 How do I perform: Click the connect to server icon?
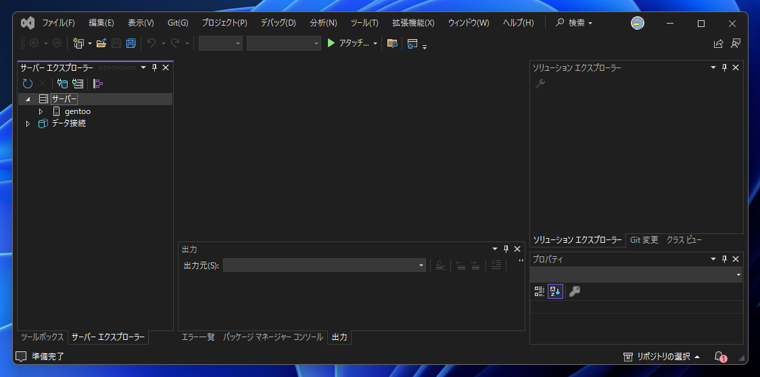click(78, 84)
